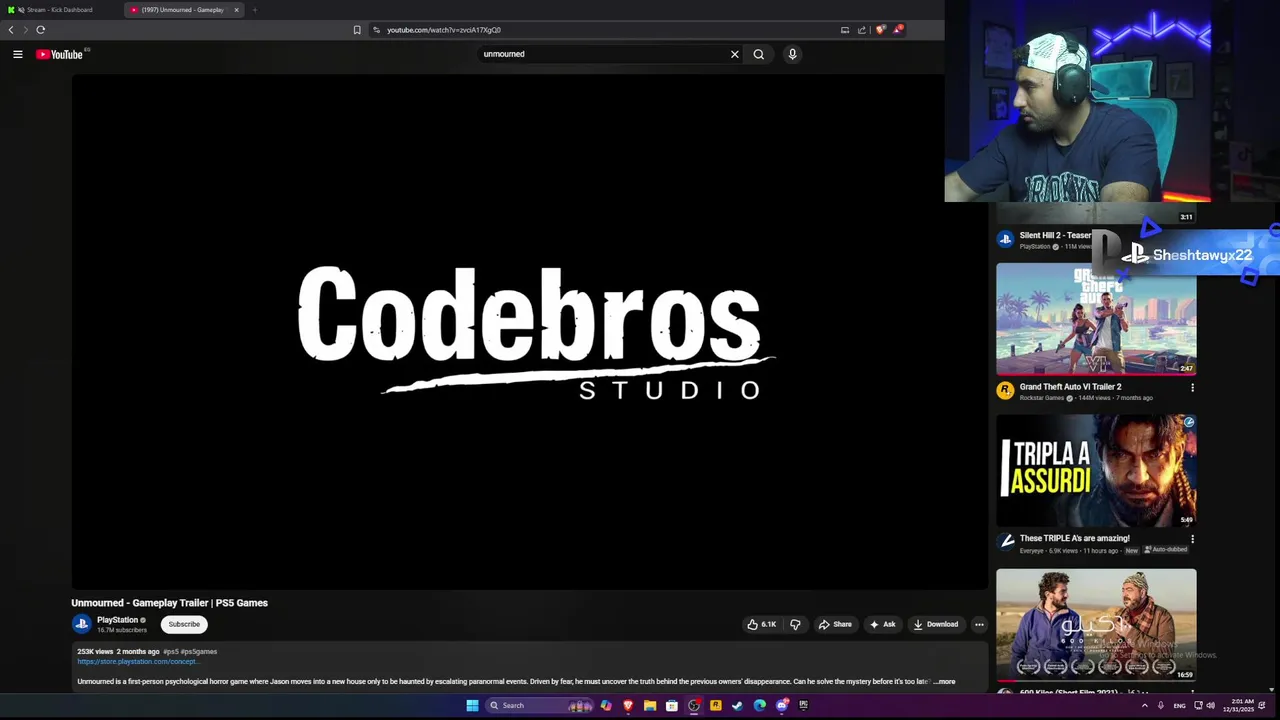Switch to Stream - Kick Dashboard tab
This screenshot has width=1280, height=720.
pos(60,10)
